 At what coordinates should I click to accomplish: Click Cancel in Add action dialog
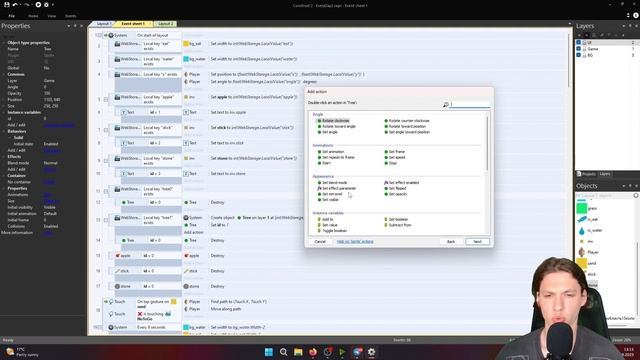pyautogui.click(x=320, y=242)
